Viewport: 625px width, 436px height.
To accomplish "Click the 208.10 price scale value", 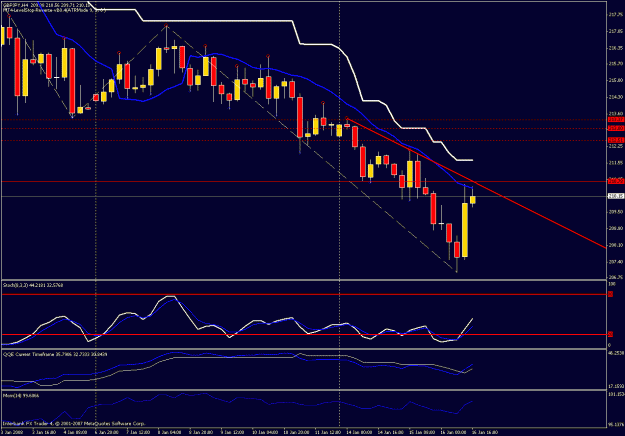I will pyautogui.click(x=615, y=245).
